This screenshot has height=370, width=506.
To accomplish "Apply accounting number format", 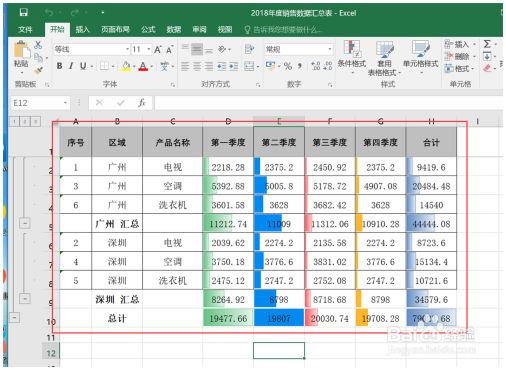I will click(x=270, y=66).
